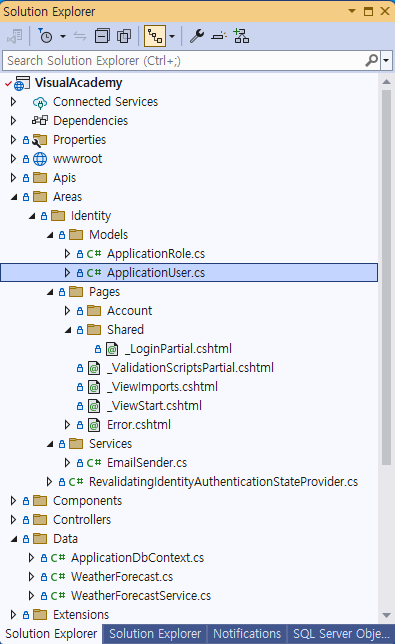Expand WeatherForecastService.cs node
The image size is (395, 644).
32,595
